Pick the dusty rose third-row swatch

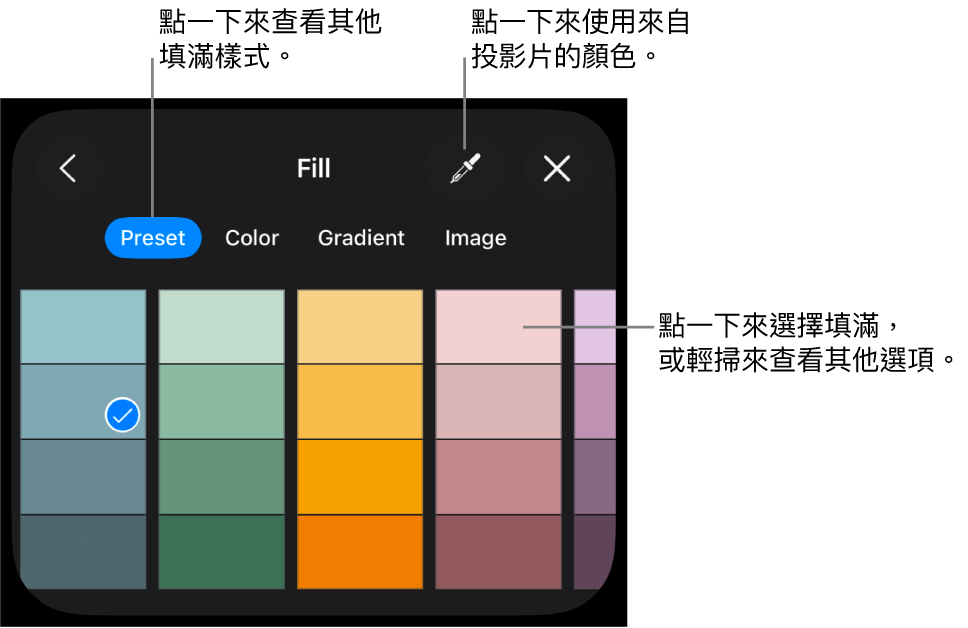pyautogui.click(x=485, y=477)
